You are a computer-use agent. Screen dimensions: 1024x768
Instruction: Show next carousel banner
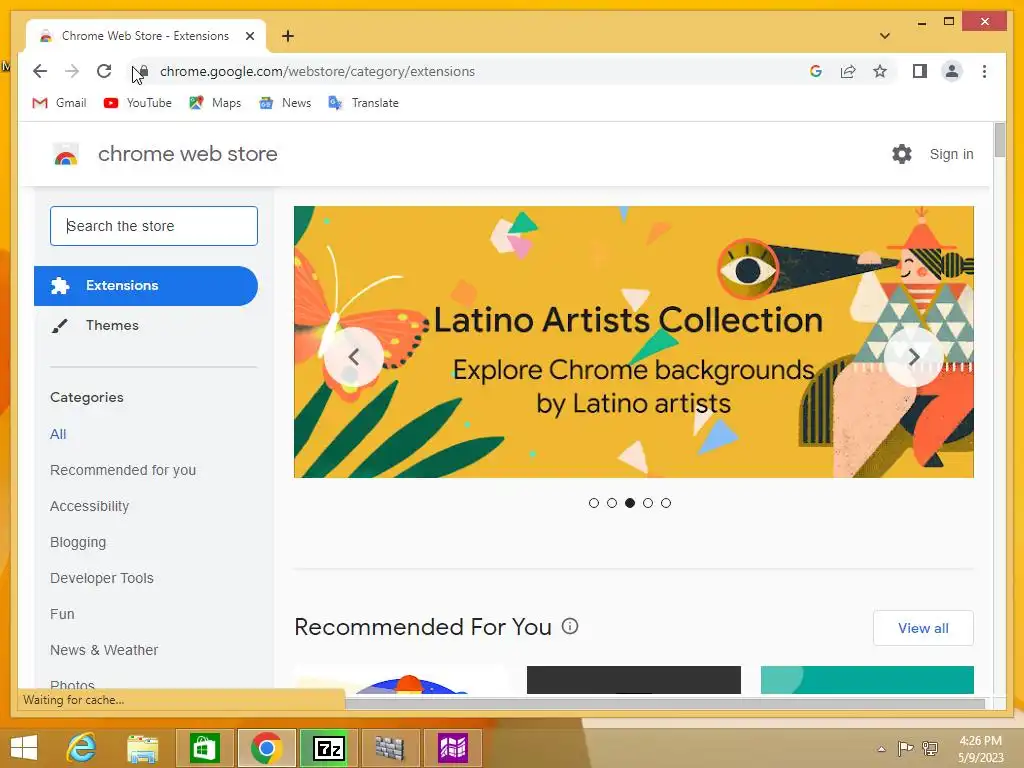(x=914, y=357)
